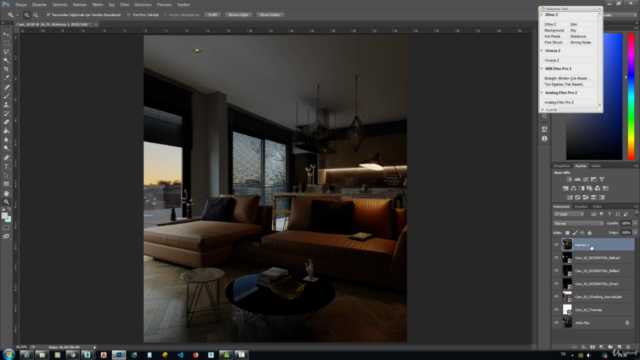Select the Crop tool
Viewport: 640px width, 360px height.
pos(6,69)
